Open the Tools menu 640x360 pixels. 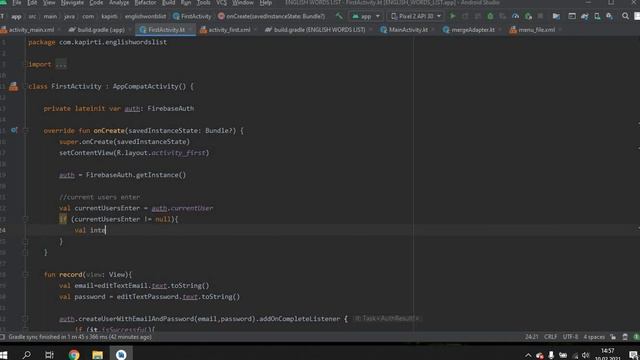click(203, 3)
